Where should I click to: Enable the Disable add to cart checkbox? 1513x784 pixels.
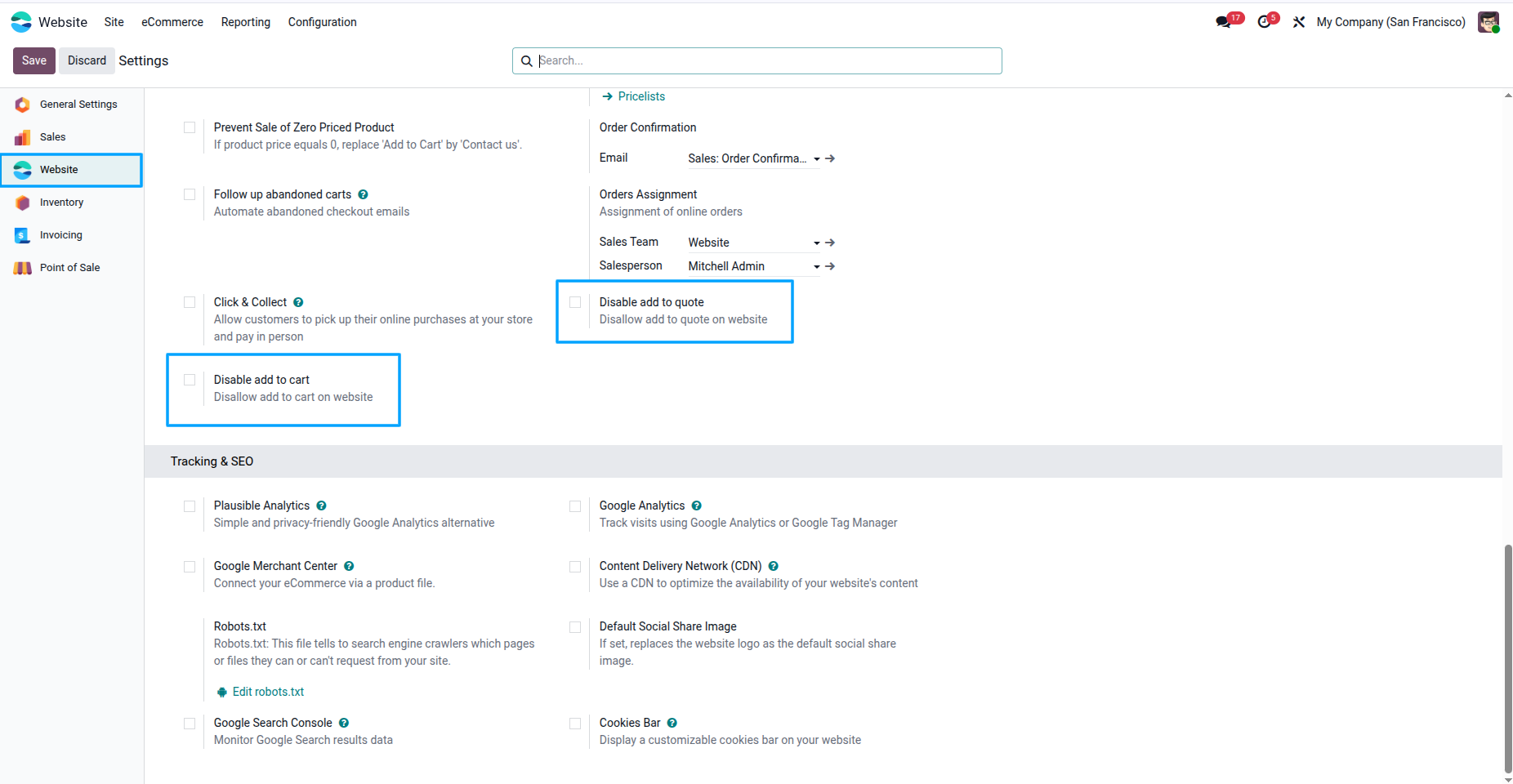(x=190, y=380)
